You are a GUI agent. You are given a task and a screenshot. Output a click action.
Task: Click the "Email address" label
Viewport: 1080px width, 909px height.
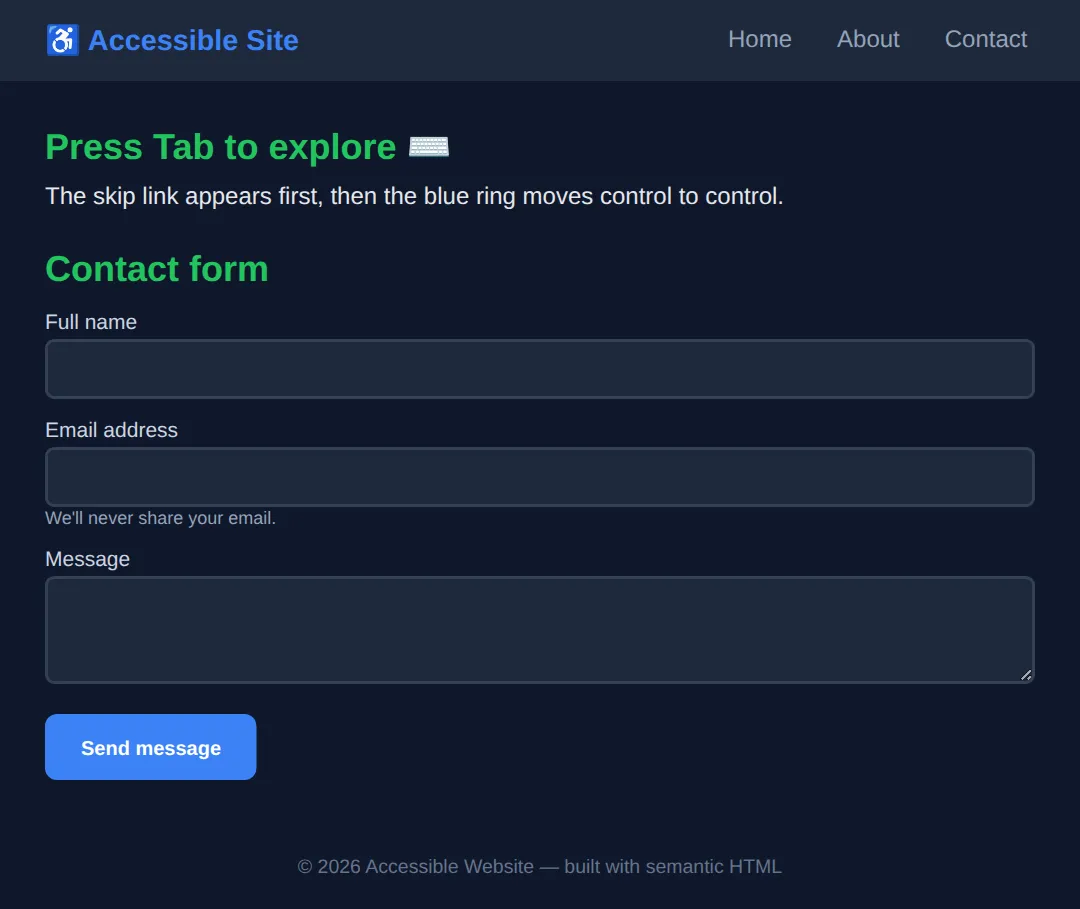click(x=112, y=430)
